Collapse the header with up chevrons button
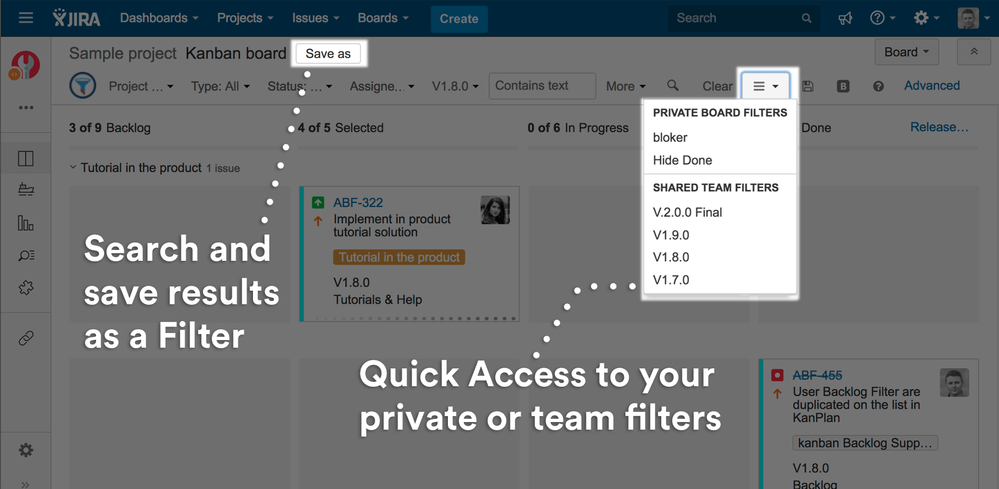 (x=974, y=52)
